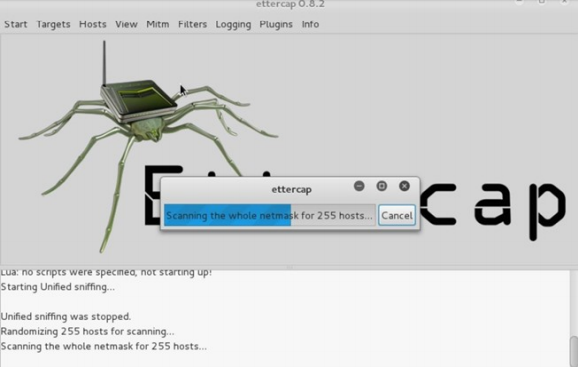Select 'Randomizing 255 hosts for scanning...' log line
Viewport: 578px width, 367px height.
pyautogui.click(x=87, y=331)
